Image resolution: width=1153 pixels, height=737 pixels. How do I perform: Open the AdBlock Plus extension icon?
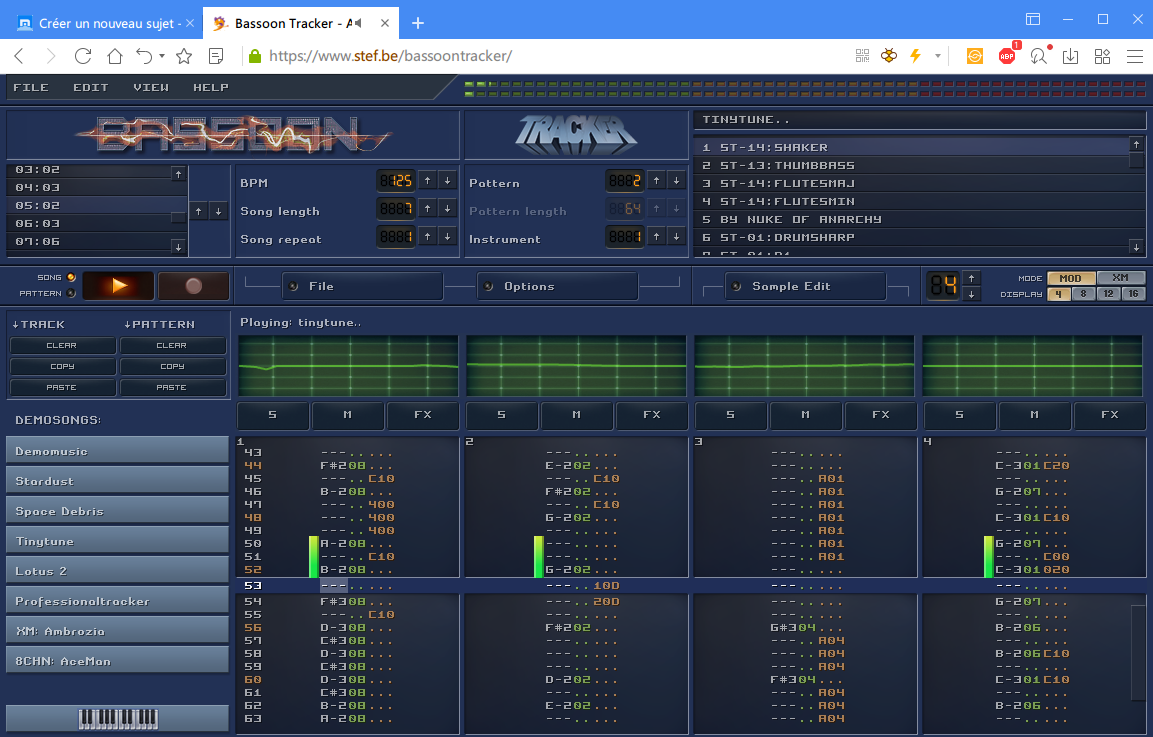[x=1007, y=55]
